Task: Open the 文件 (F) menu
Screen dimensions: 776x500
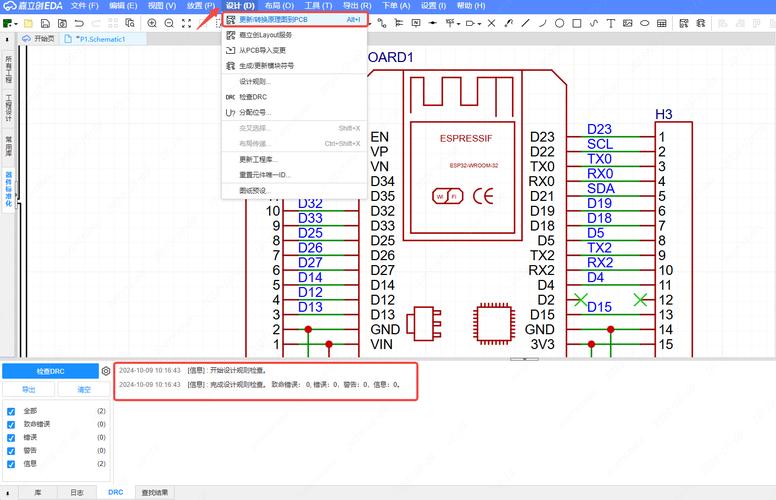Action: [85, 6]
